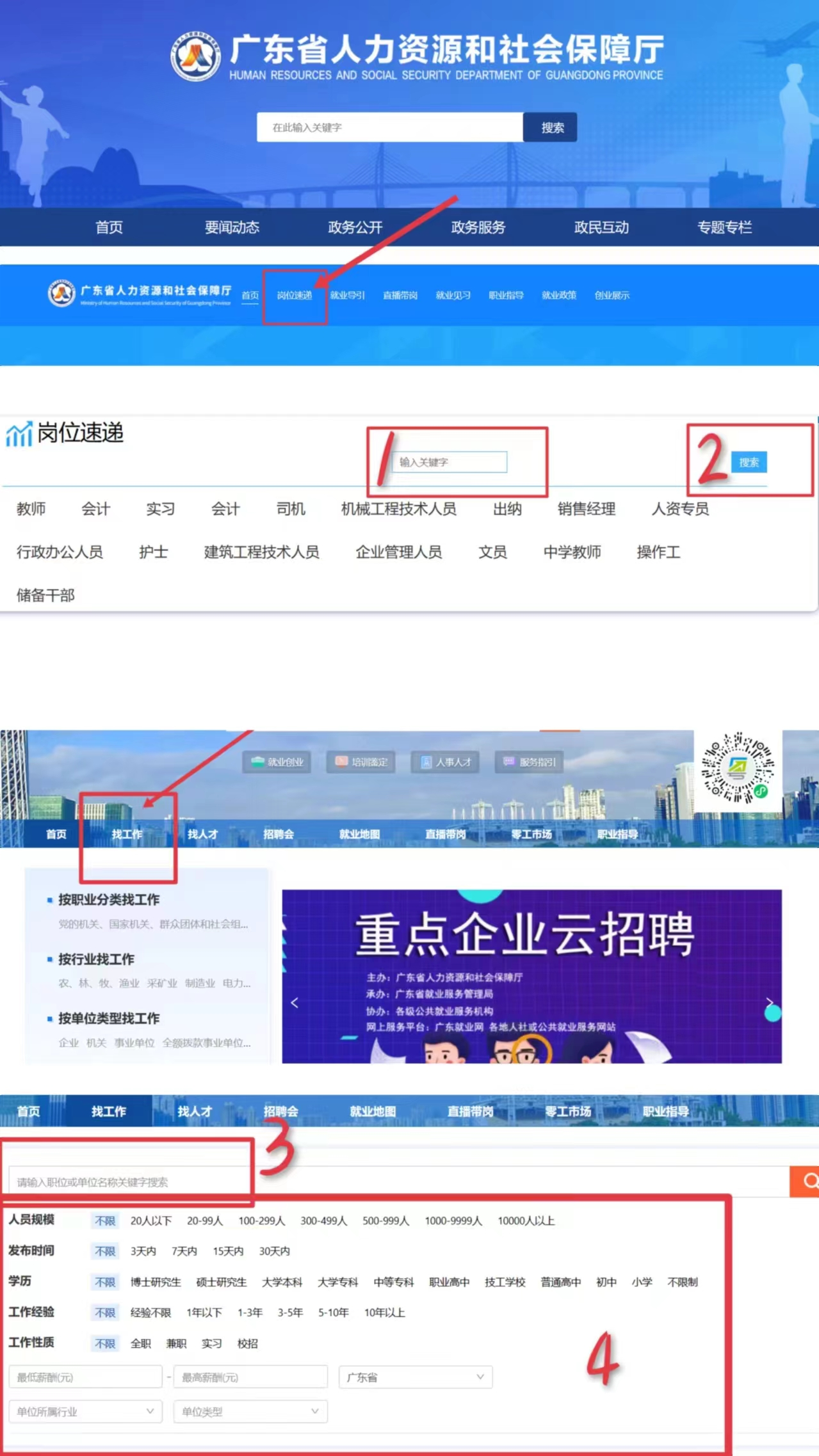The image size is (819, 1456).
Task: Choose the 10000人以上 staff size filter
Action: [526, 1220]
